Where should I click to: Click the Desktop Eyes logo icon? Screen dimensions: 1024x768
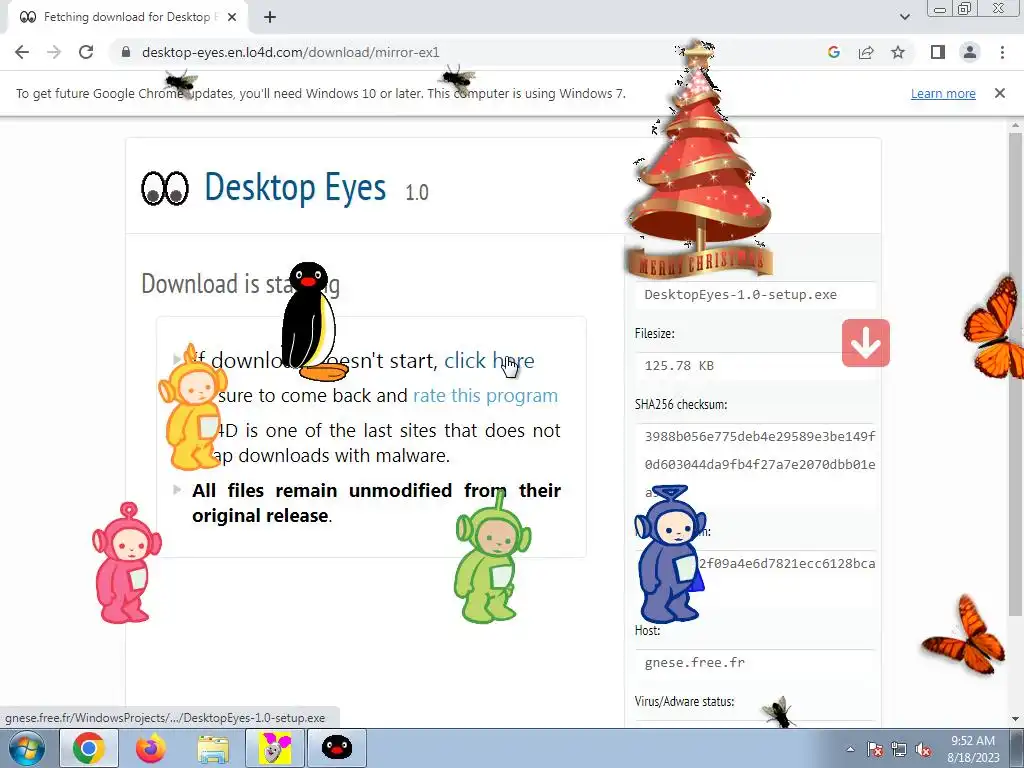pyautogui.click(x=165, y=189)
